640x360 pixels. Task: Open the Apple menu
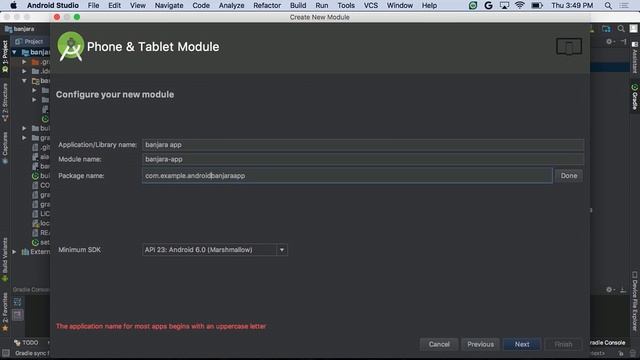point(13,5)
